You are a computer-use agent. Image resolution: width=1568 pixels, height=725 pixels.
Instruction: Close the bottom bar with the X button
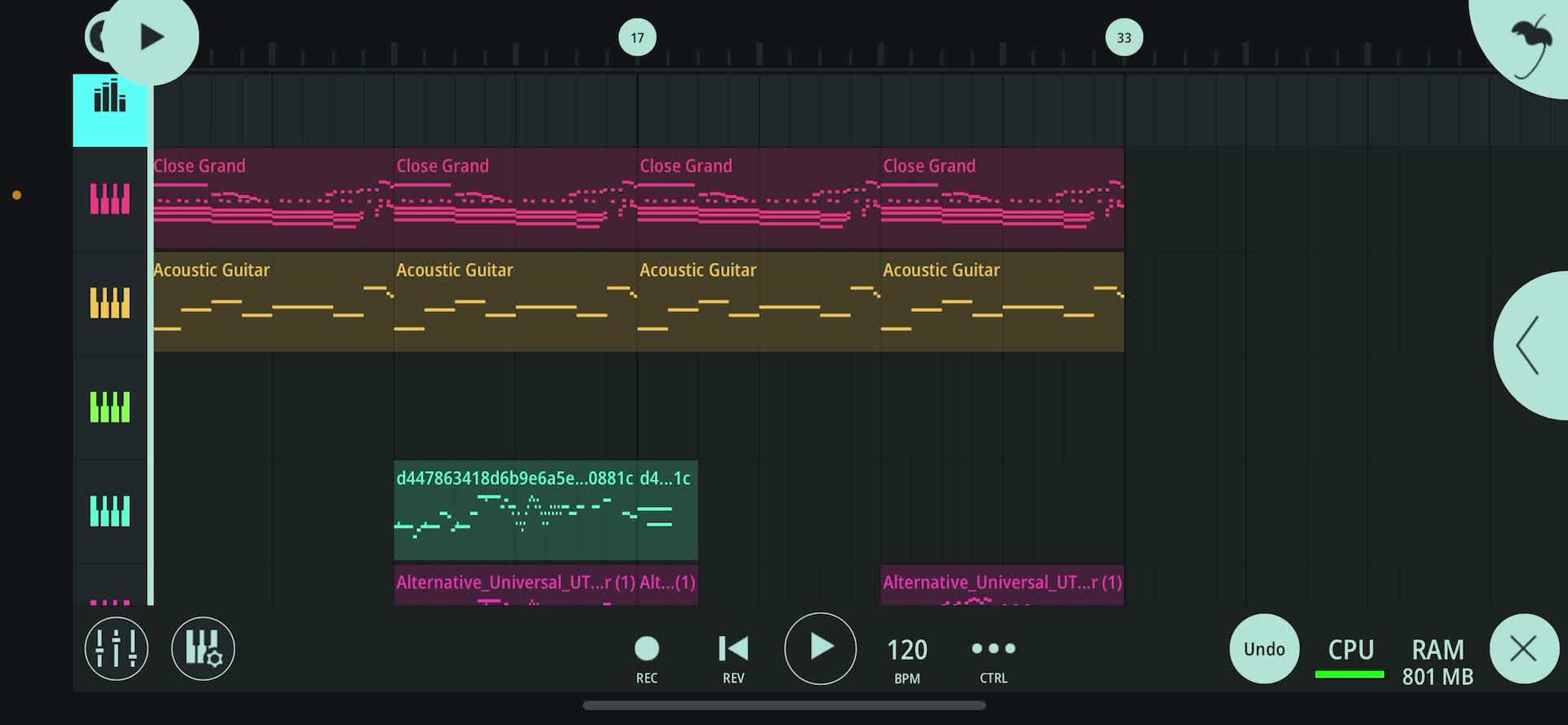tap(1524, 649)
